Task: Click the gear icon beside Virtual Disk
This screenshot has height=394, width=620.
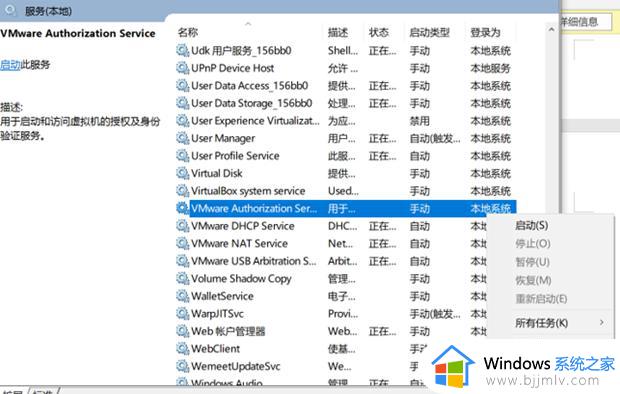Action: 182,173
